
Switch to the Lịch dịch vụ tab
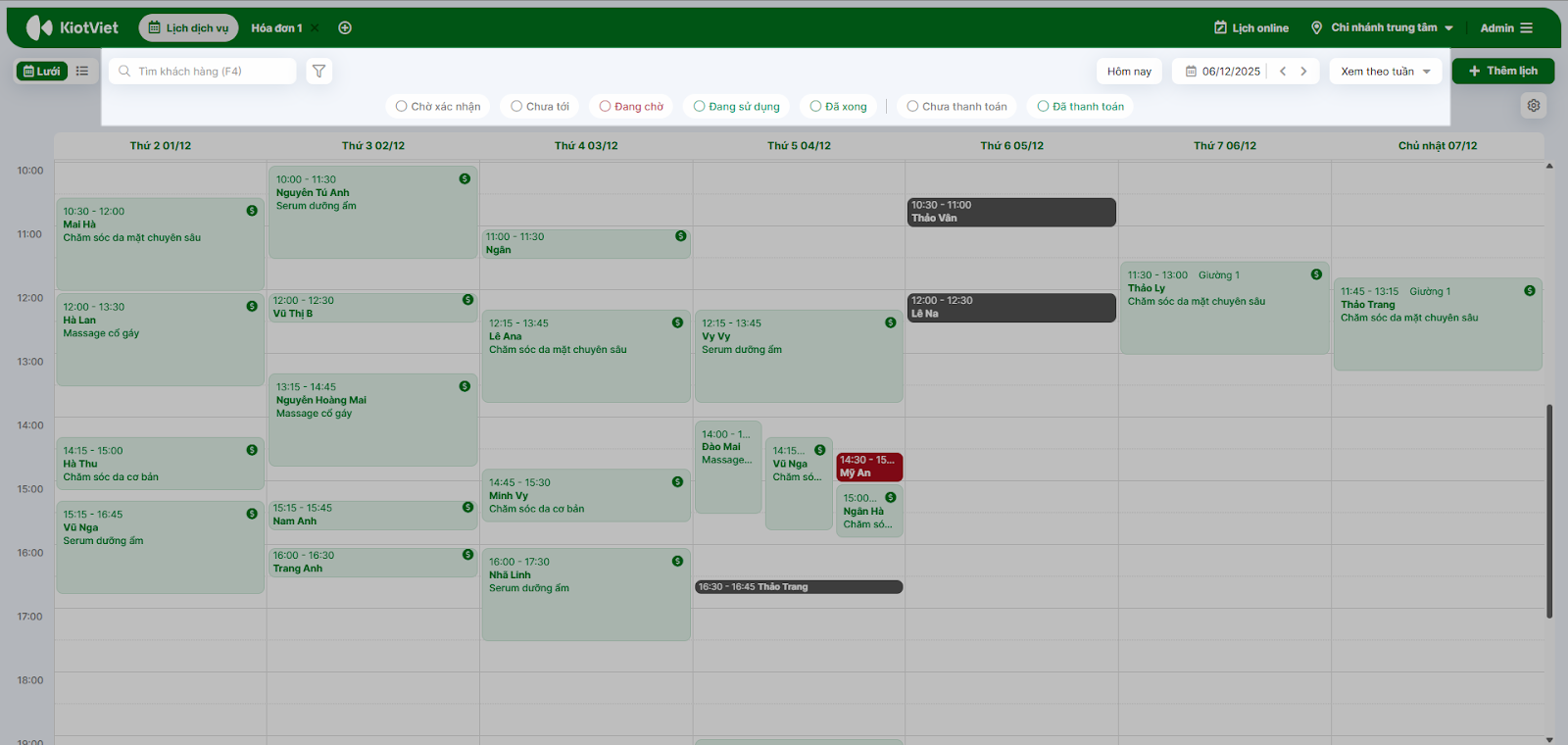point(188,27)
